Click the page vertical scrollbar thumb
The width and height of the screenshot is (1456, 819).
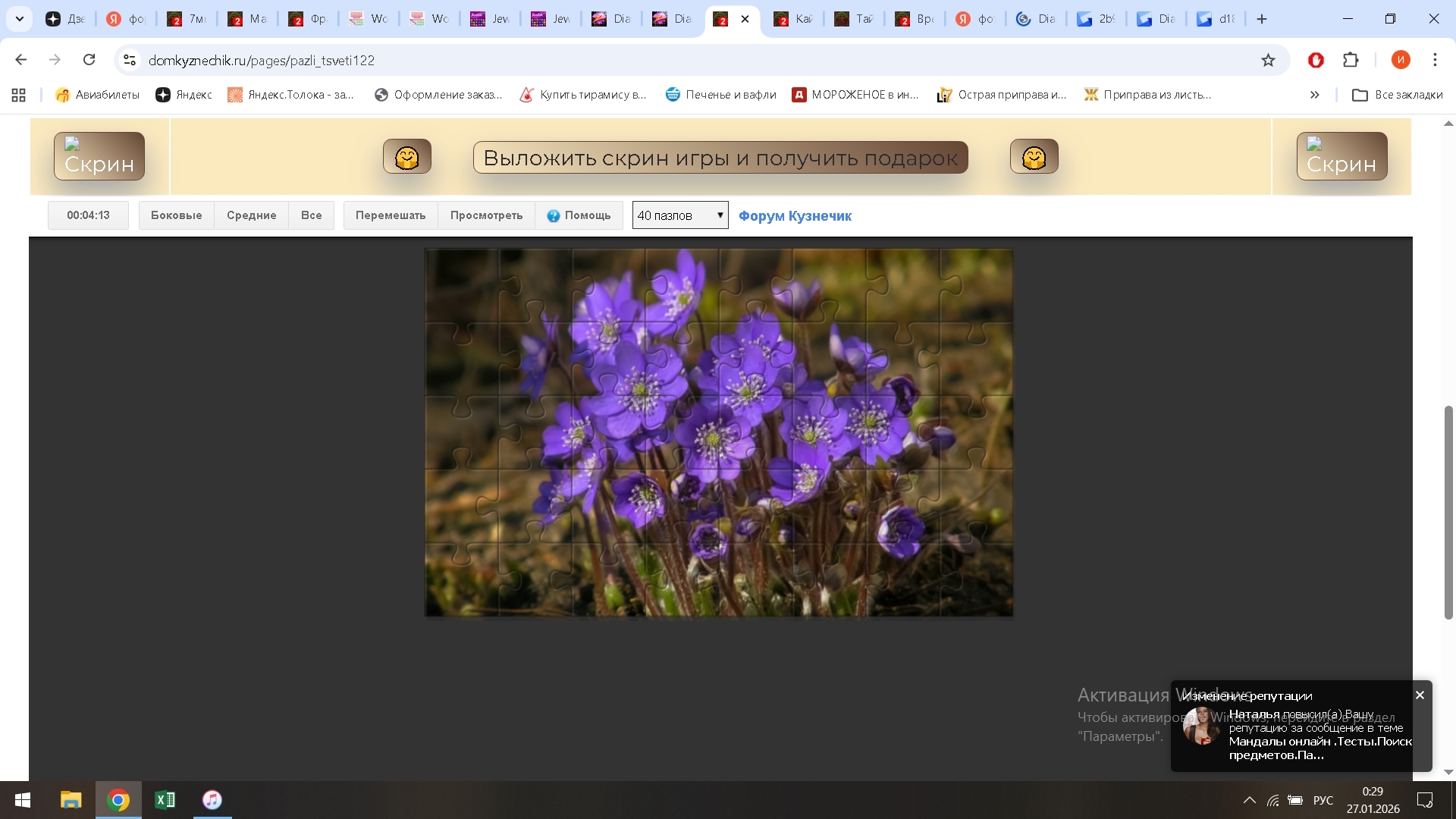(x=1448, y=512)
